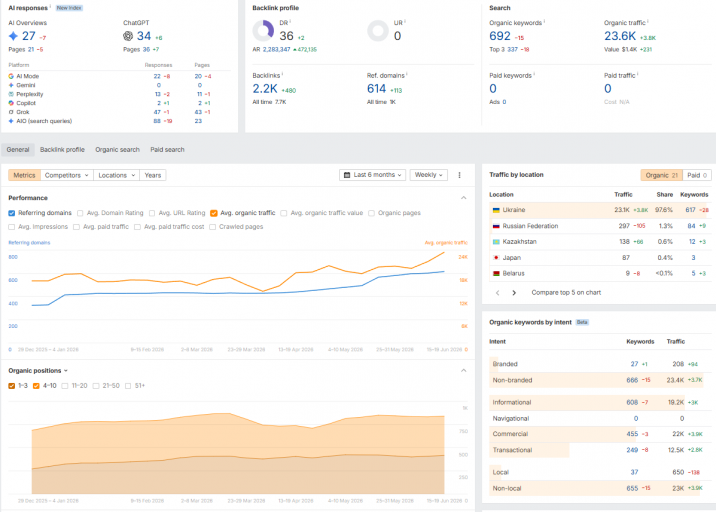Click the Beta badge near intent heading
Screen dimensions: 716x512
582,322
